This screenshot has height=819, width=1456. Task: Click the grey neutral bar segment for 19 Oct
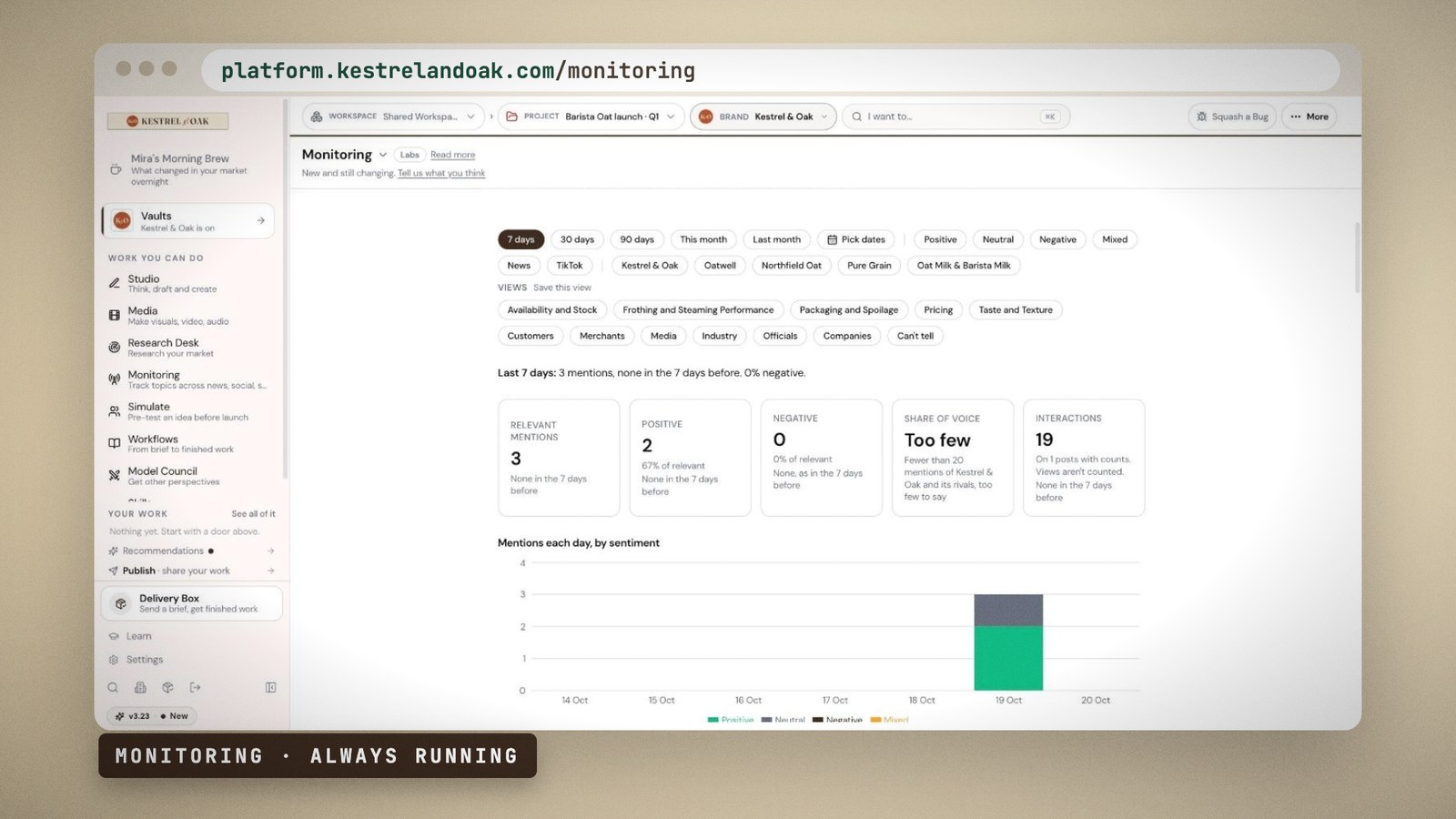pos(1008,611)
